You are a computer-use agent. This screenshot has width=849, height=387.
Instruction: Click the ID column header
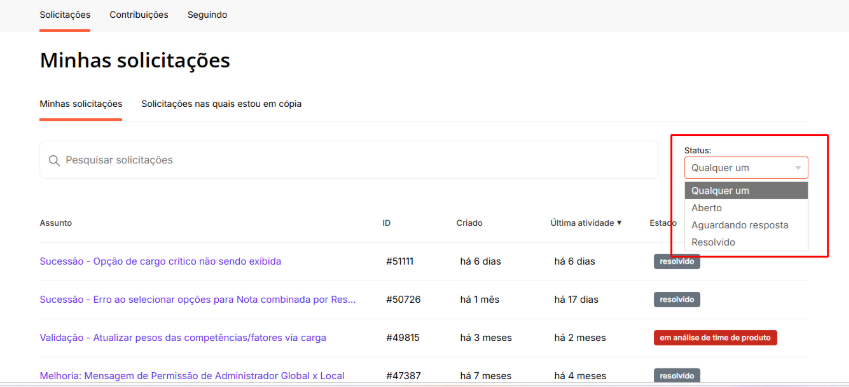(387, 223)
